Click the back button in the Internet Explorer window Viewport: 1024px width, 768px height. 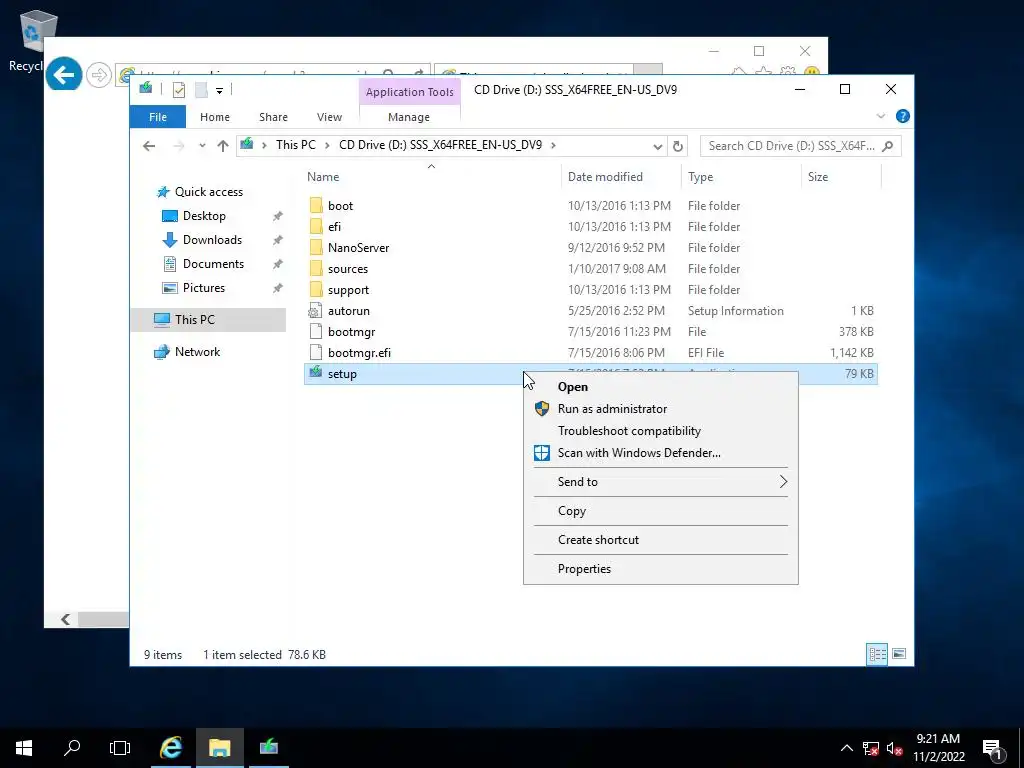(x=64, y=75)
